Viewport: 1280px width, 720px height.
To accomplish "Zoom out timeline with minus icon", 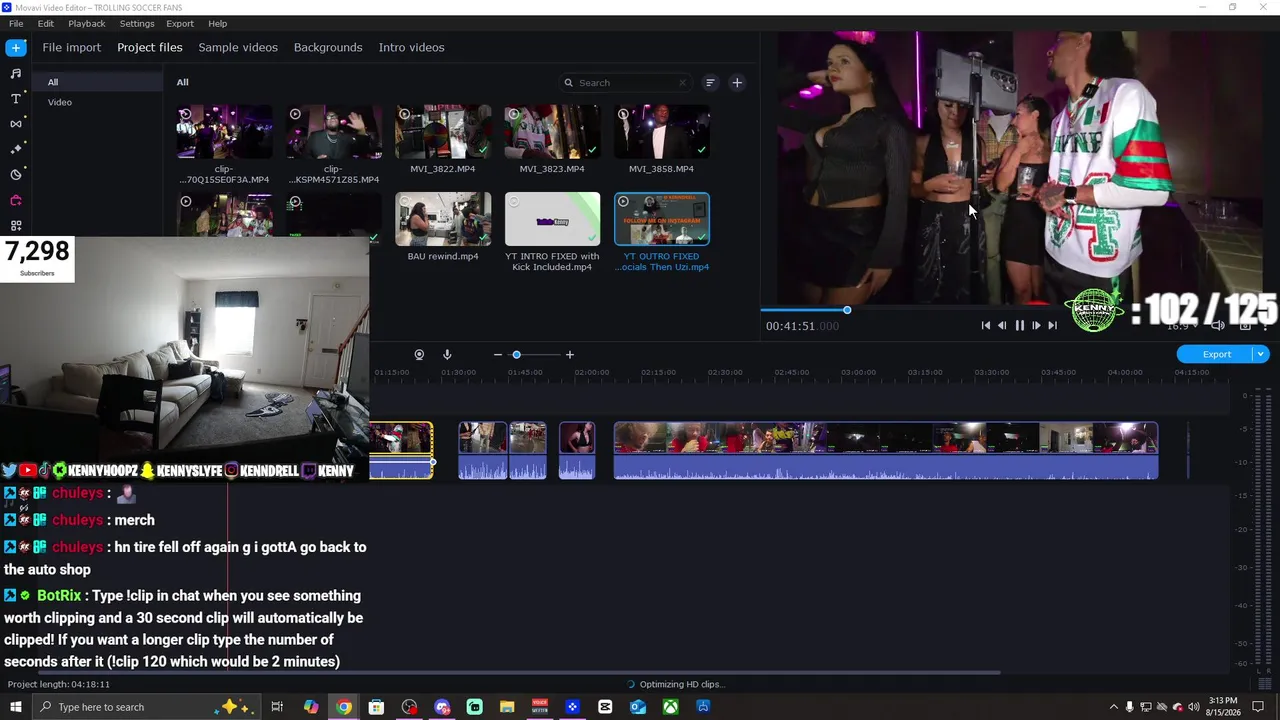I will [497, 354].
